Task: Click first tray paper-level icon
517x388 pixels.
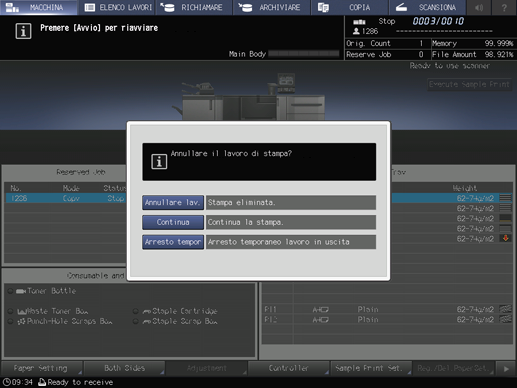Action: 506,198
